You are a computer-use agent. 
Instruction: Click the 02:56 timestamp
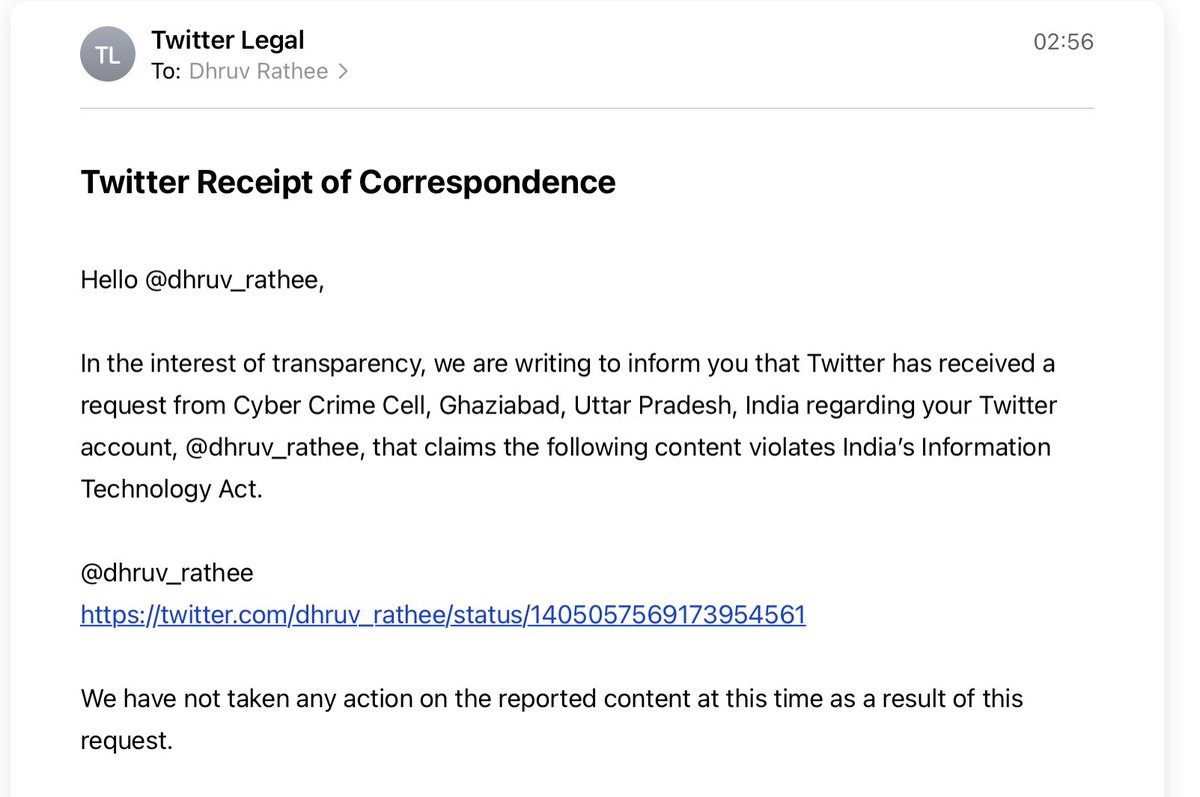(1063, 42)
